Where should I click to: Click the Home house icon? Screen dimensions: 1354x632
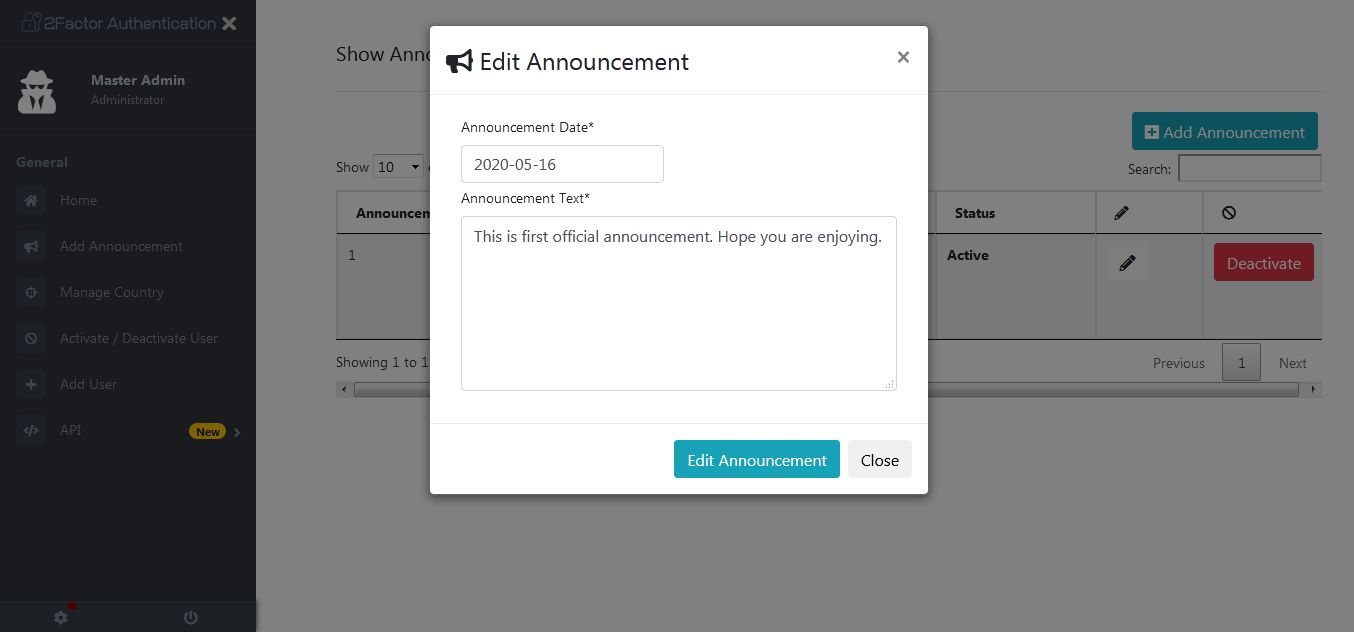pyautogui.click(x=31, y=200)
